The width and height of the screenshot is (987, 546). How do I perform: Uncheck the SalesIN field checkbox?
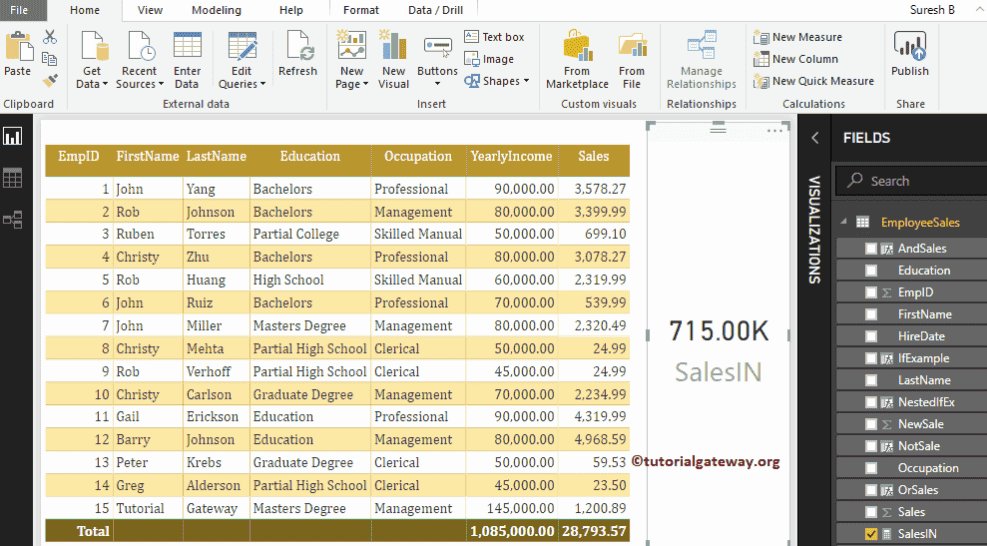point(871,534)
